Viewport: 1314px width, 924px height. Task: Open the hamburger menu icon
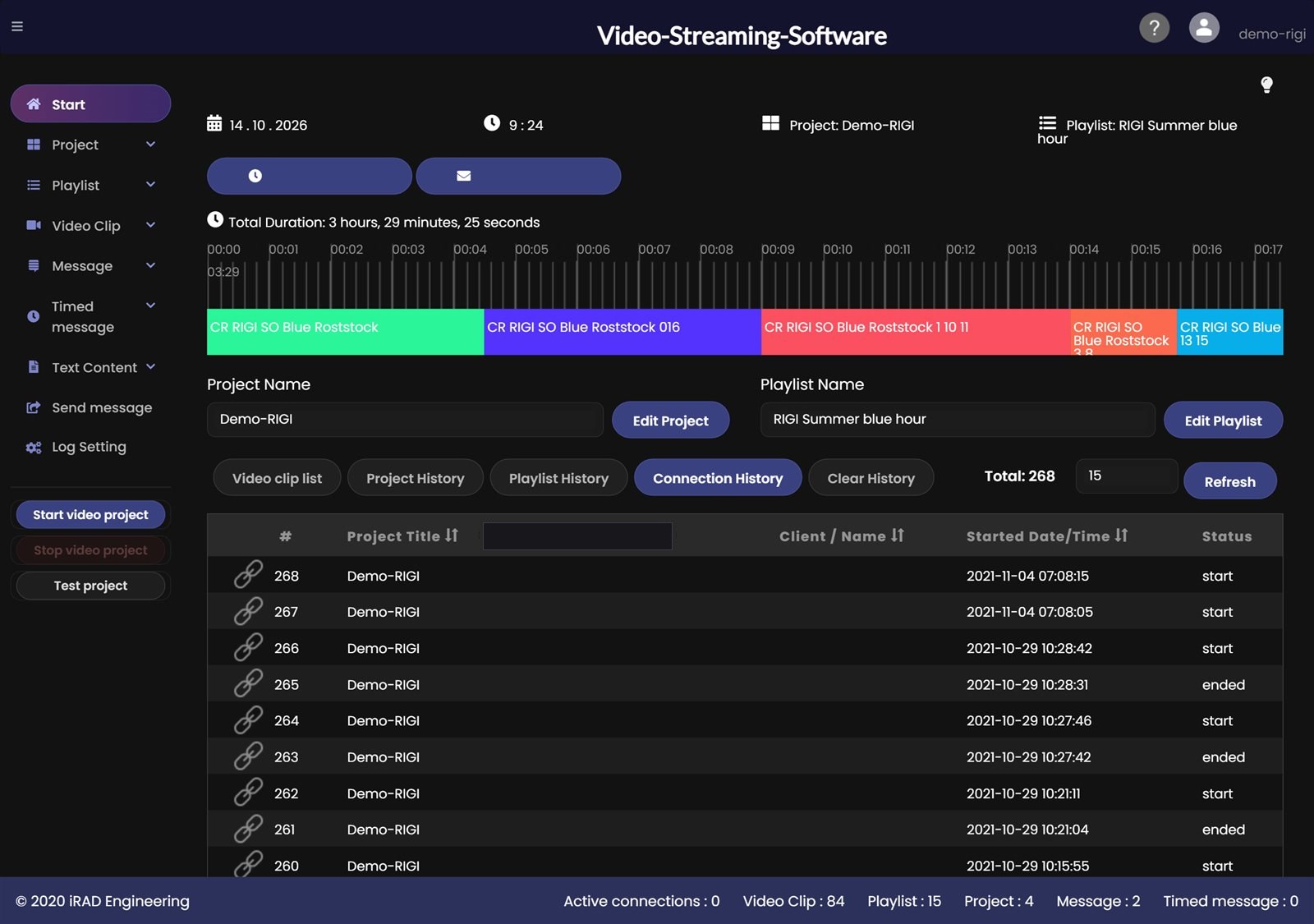click(x=16, y=26)
